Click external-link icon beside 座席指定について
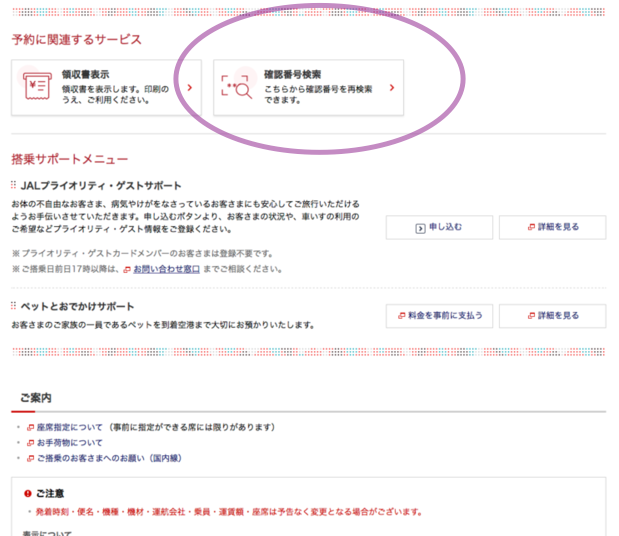 30,427
